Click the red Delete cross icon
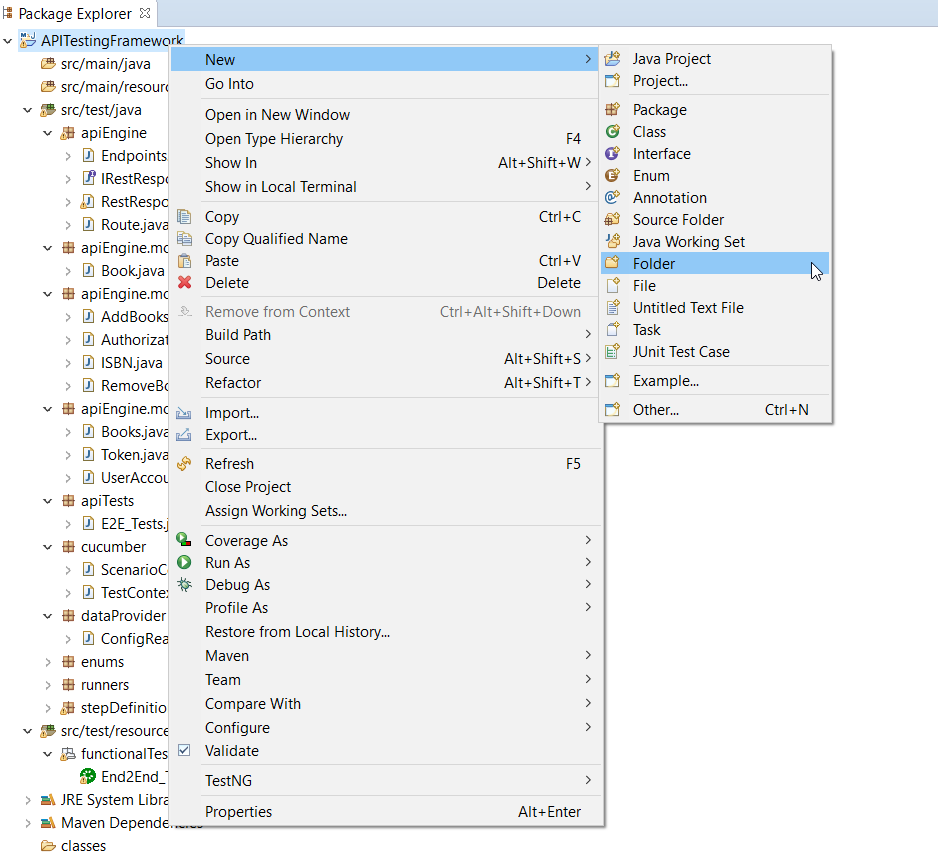938x857 pixels. (186, 283)
